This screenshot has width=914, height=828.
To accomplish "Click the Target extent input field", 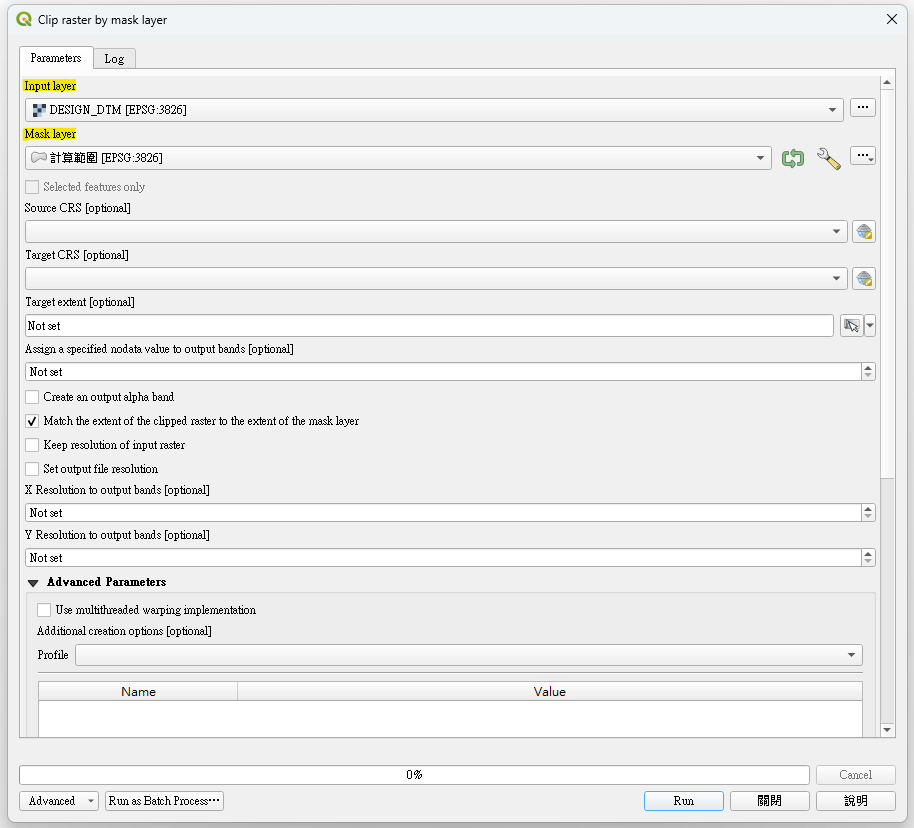I will click(428, 326).
